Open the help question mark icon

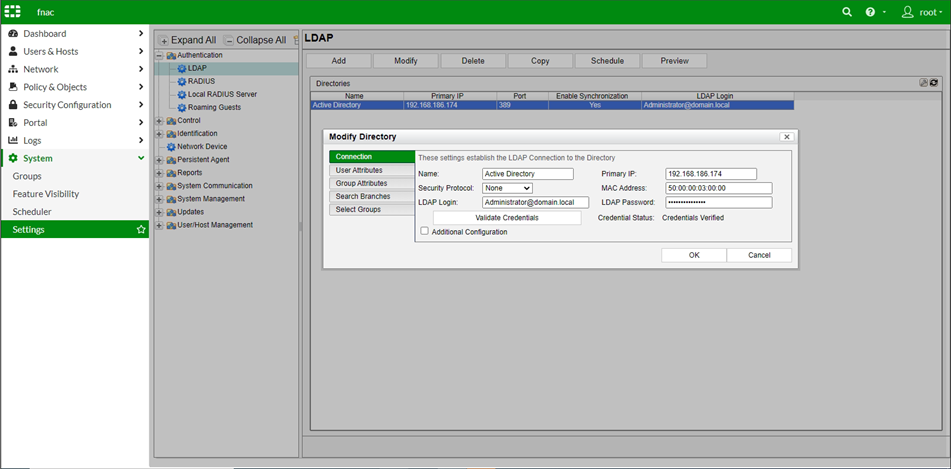coord(870,12)
